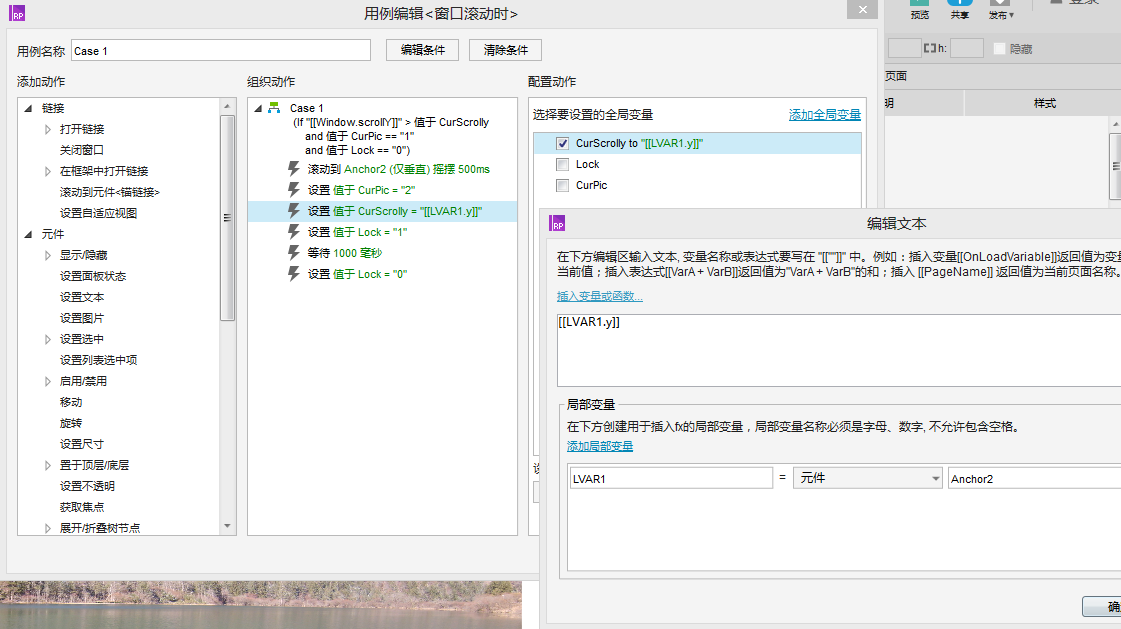1121x629 pixels.
Task: Close the 用例编辑 dialog
Action: 862,9
